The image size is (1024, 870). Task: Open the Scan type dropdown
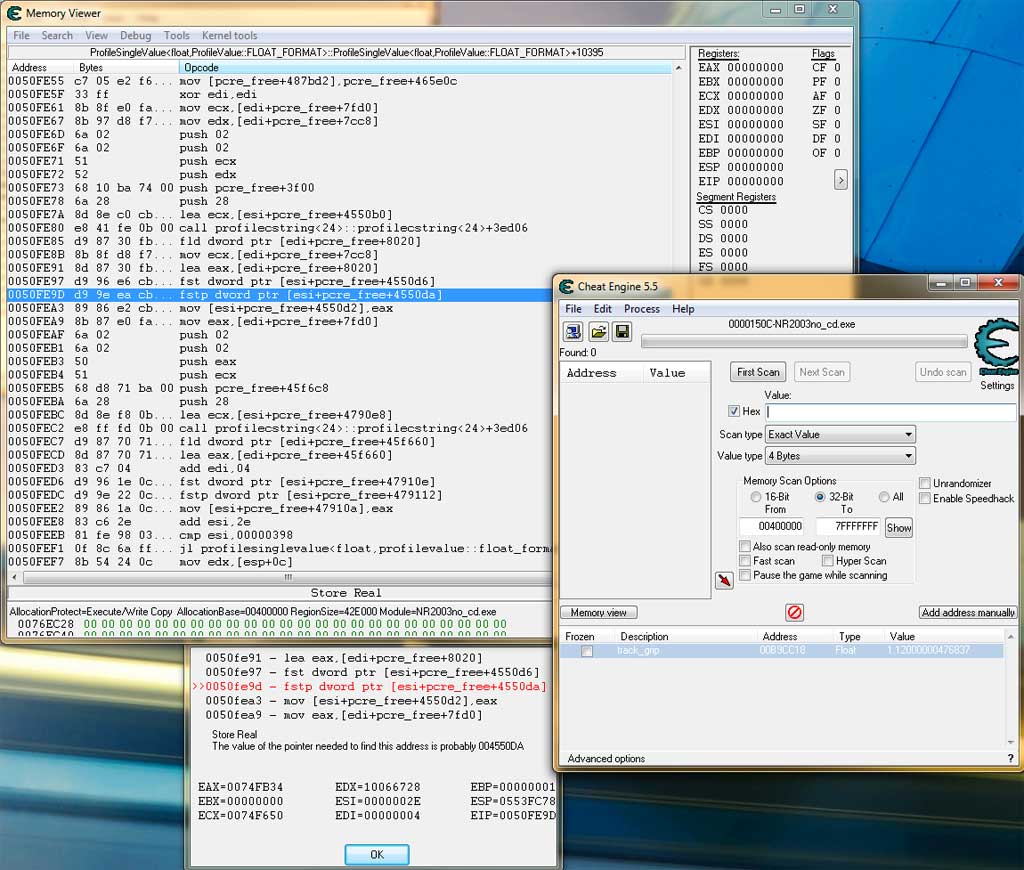(x=840, y=434)
